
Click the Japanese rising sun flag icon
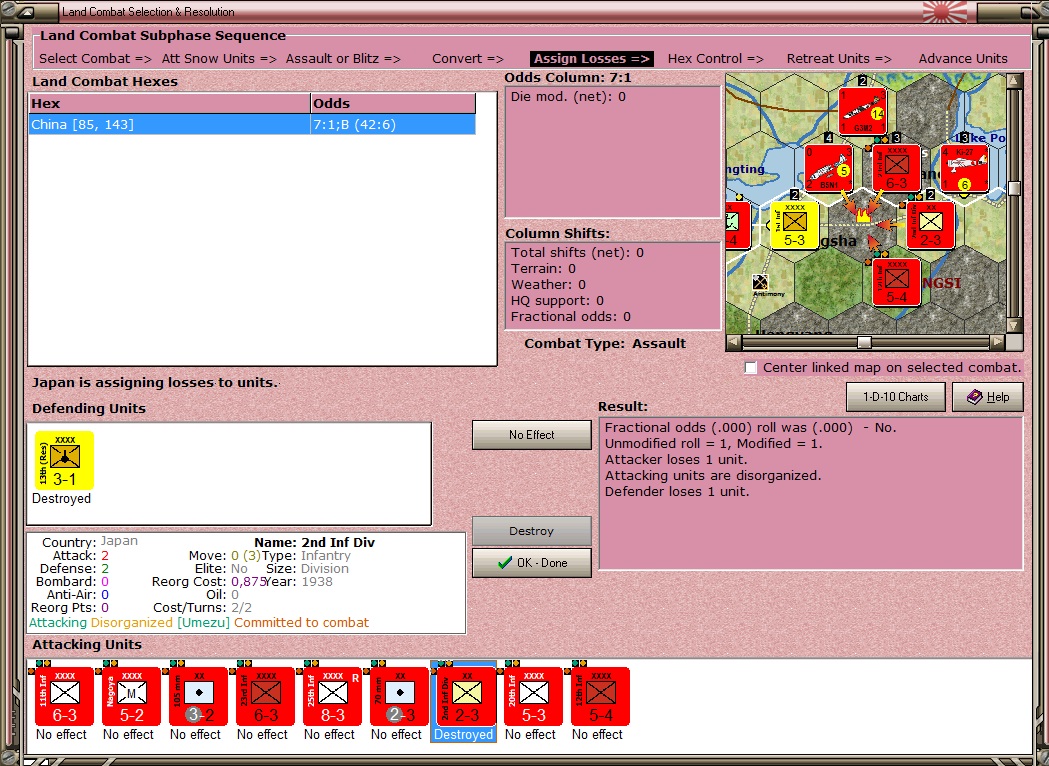point(945,12)
